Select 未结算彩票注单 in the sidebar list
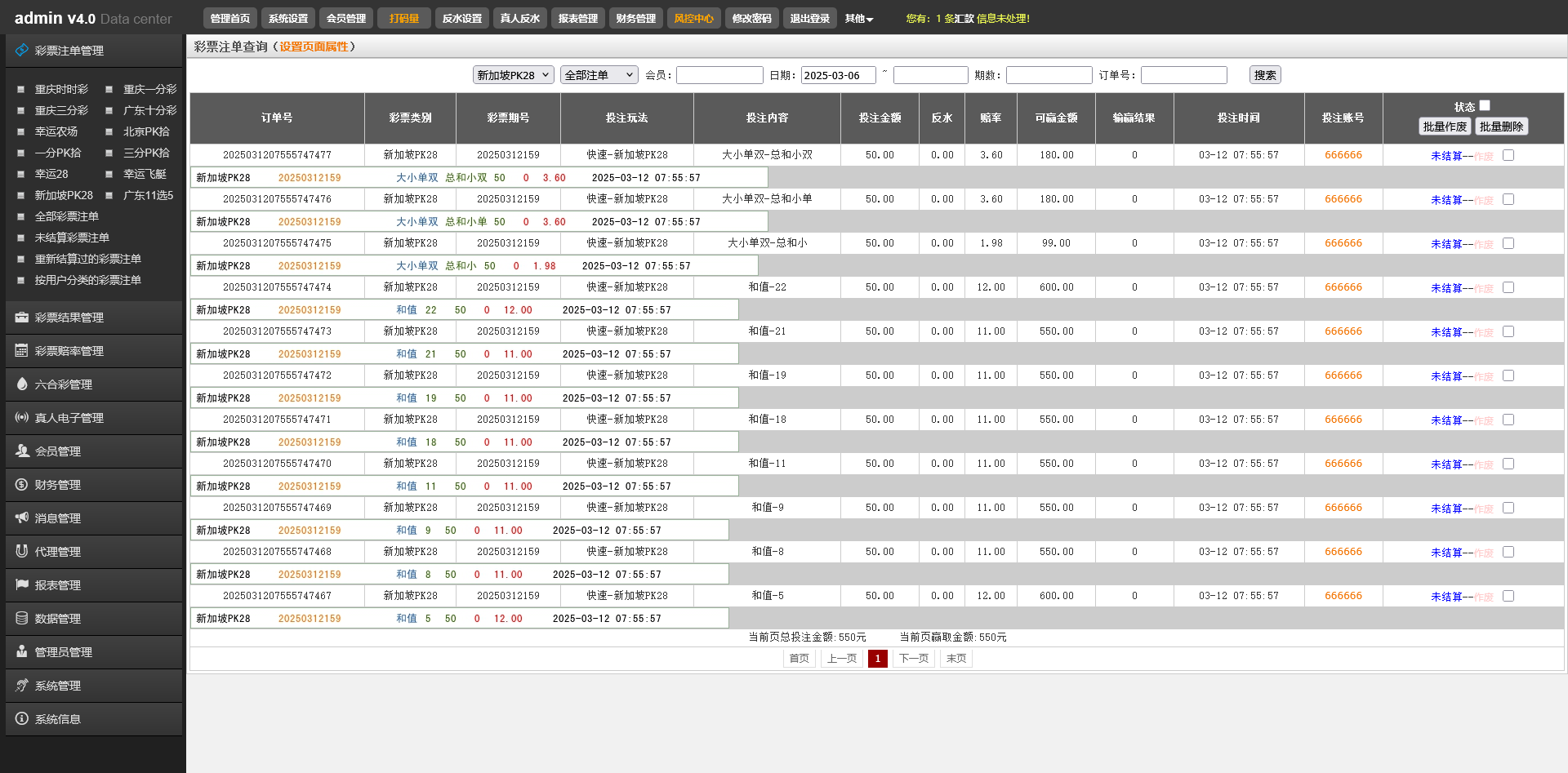Viewport: 1568px width, 773px height. tap(72, 238)
